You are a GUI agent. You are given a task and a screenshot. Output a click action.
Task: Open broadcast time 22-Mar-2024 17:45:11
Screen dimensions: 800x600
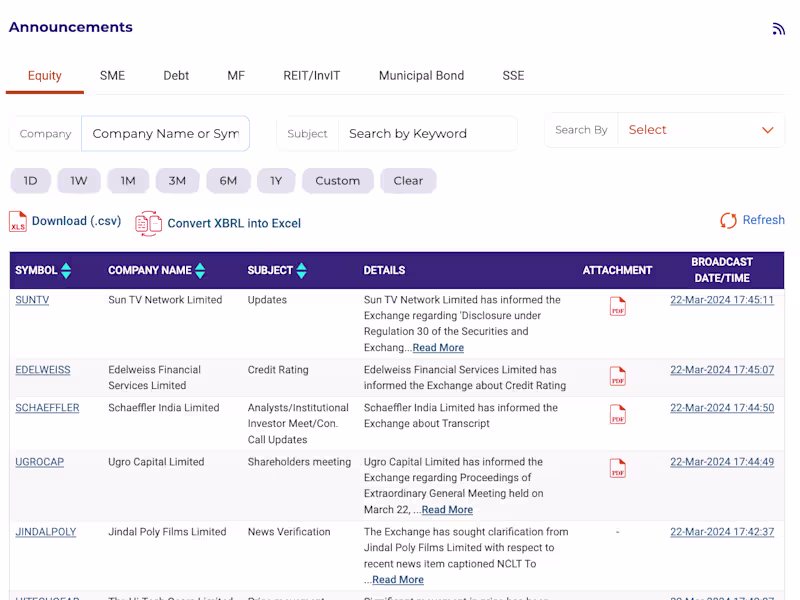click(x=722, y=300)
